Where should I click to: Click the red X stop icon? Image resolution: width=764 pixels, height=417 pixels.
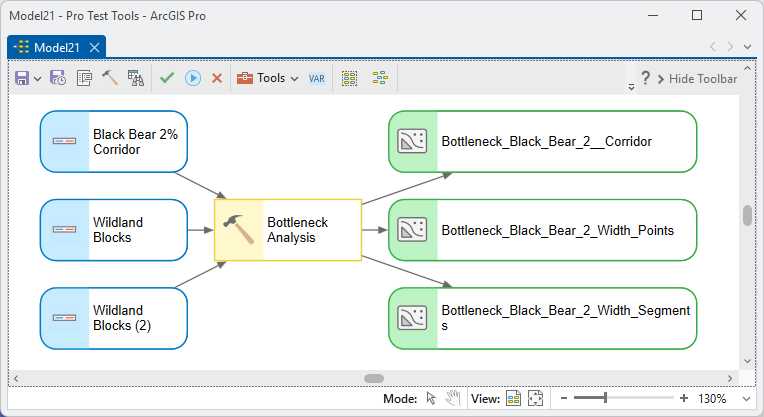217,78
